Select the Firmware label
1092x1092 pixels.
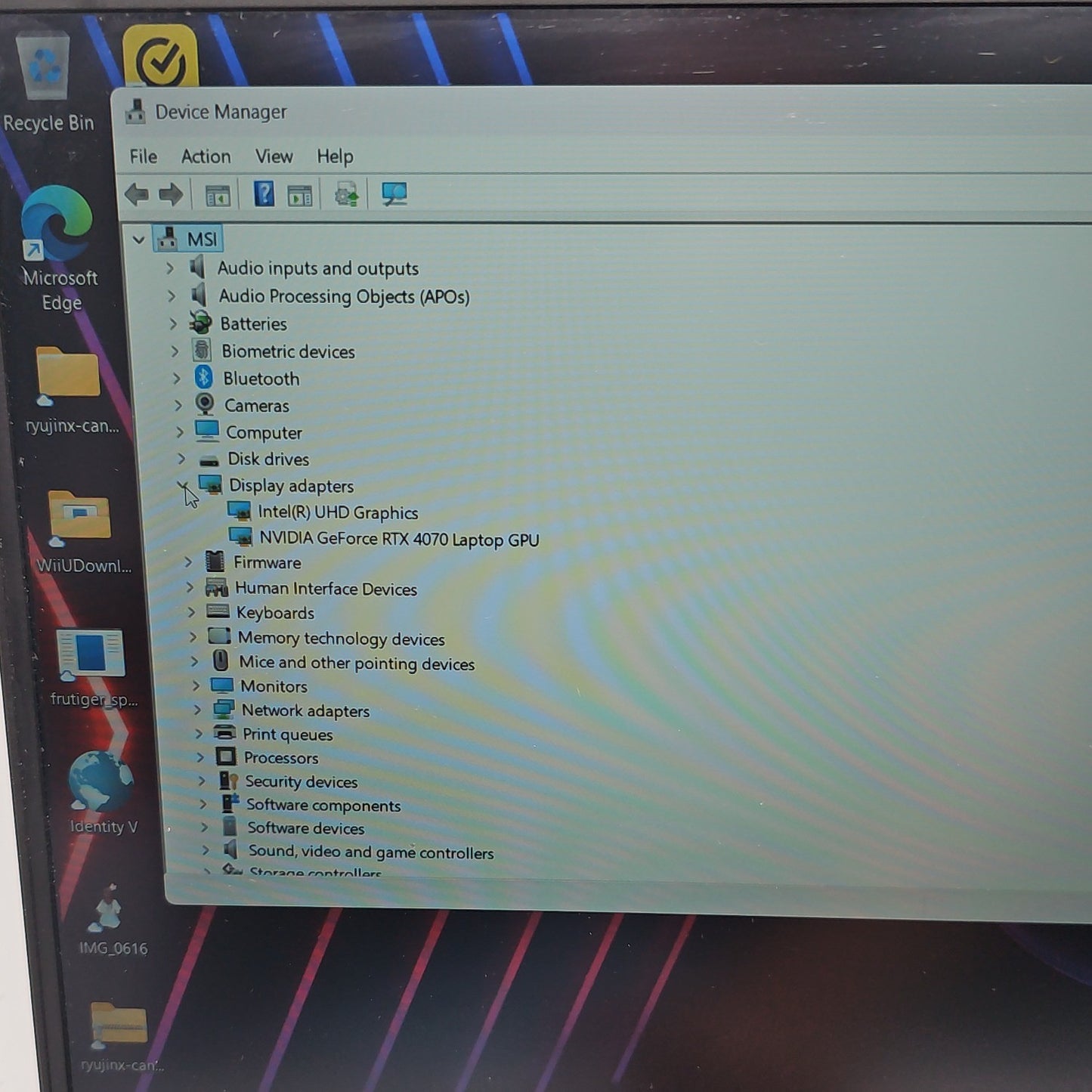point(267,563)
